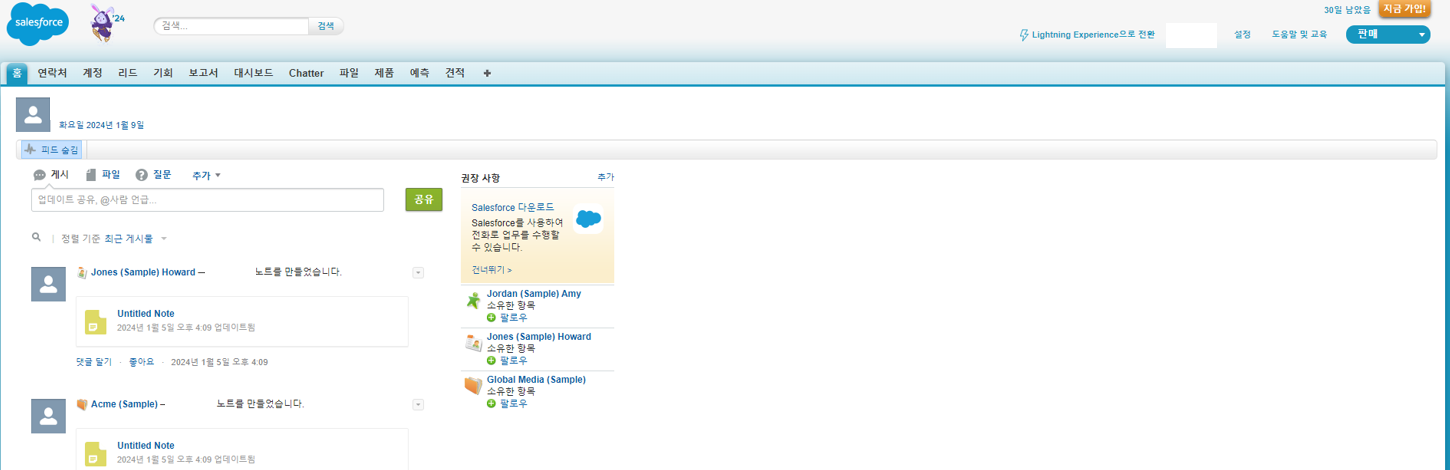Click the green person icon for Jordan Amy

(474, 300)
